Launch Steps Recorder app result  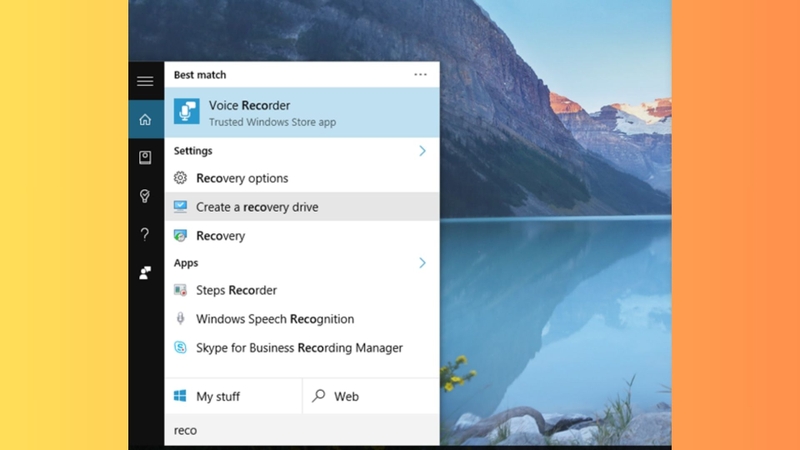(x=302, y=290)
